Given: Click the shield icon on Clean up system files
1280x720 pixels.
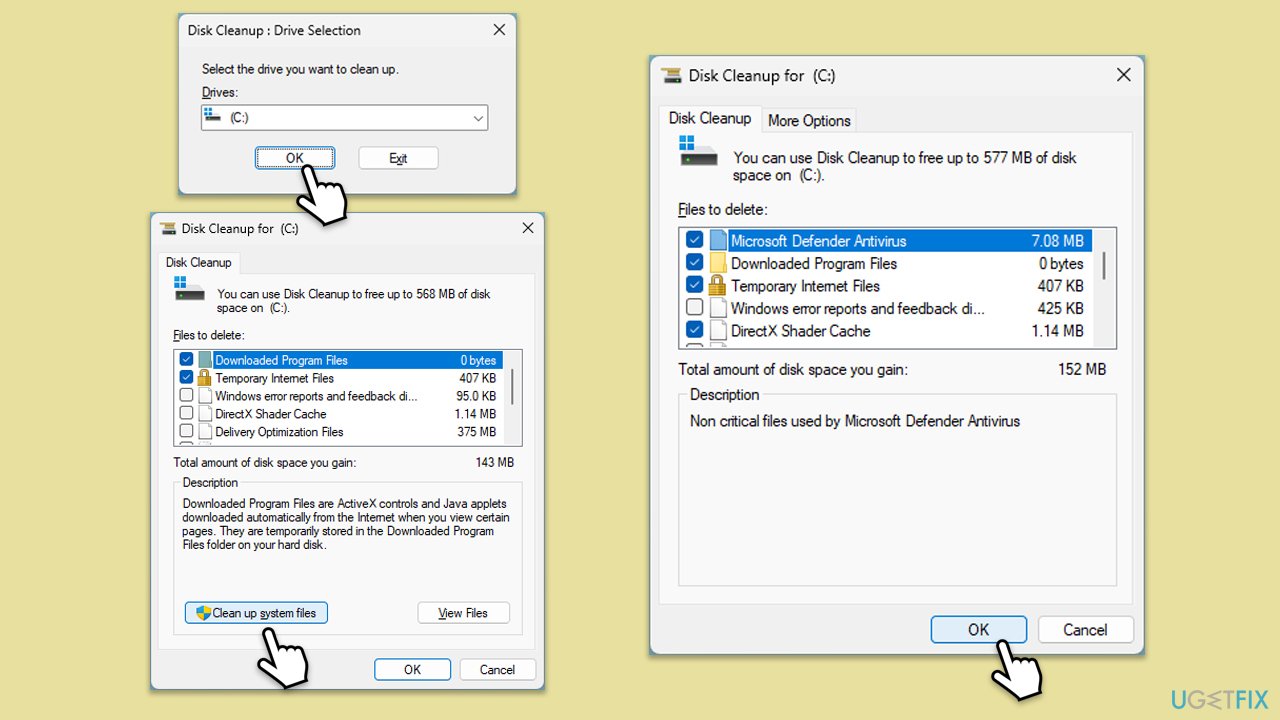Looking at the screenshot, I should pos(203,613).
